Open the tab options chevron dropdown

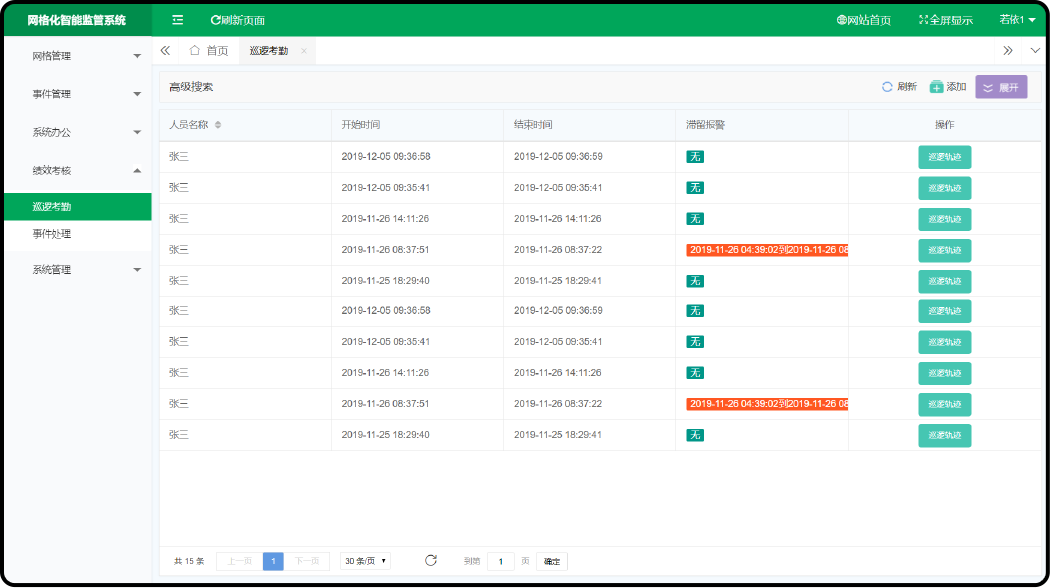click(1035, 51)
